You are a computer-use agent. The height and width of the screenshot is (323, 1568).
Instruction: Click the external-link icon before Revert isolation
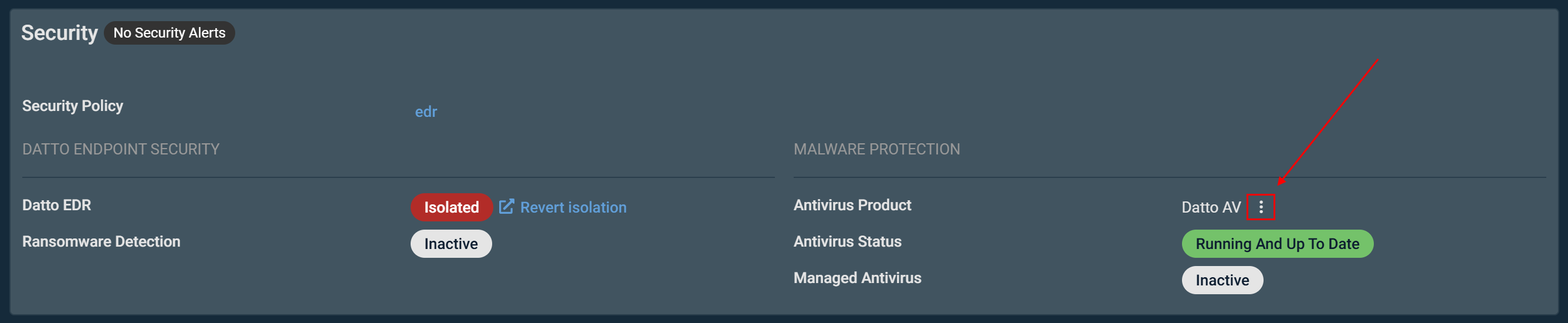point(506,207)
